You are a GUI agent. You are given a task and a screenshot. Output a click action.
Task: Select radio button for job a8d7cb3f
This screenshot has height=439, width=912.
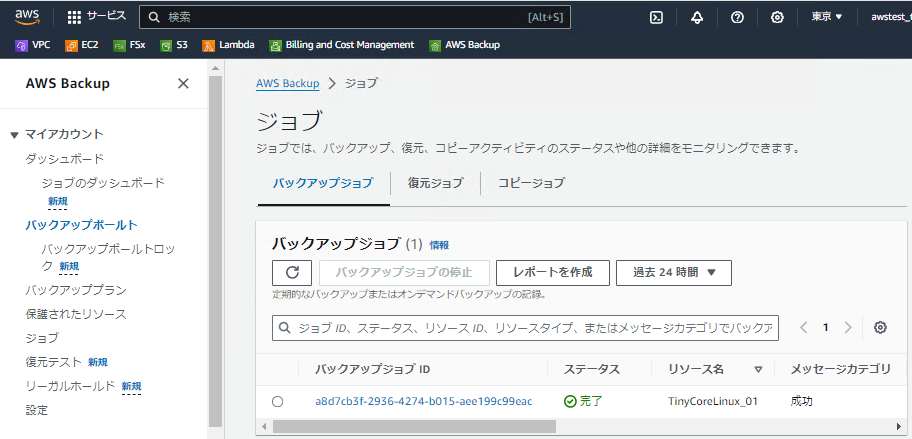pyautogui.click(x=277, y=402)
